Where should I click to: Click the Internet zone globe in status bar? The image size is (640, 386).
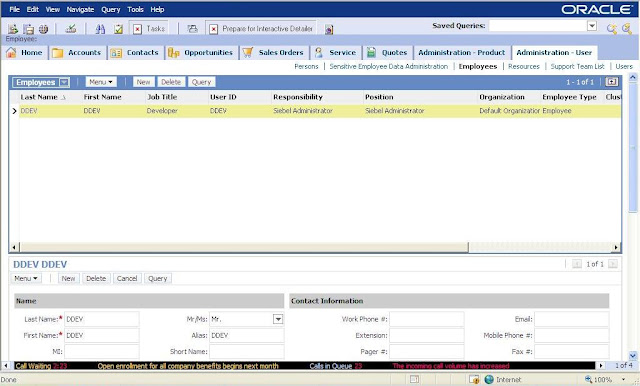tap(489, 379)
